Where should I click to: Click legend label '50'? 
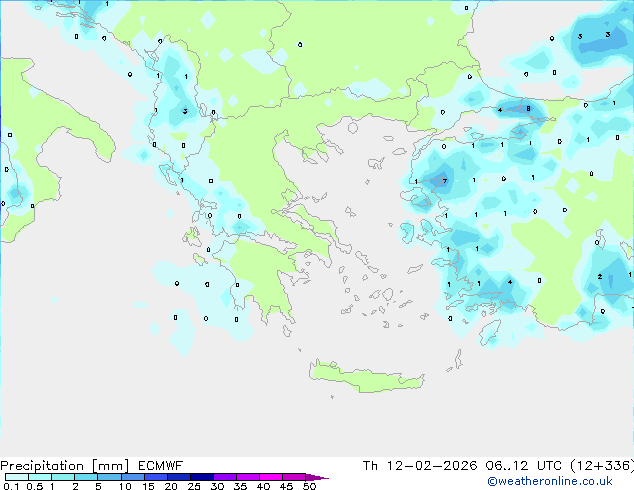[309, 486]
